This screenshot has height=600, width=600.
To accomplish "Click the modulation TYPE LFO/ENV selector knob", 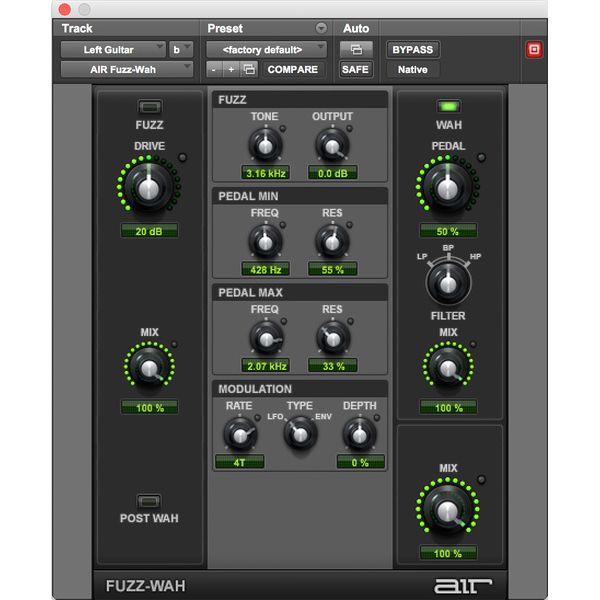I will tap(300, 434).
